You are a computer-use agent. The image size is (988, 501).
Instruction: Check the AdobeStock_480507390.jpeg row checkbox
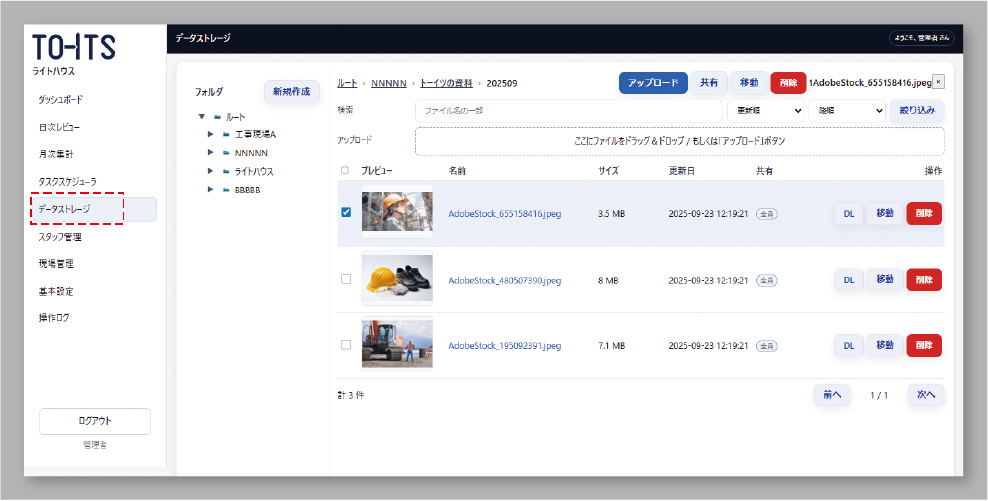(346, 279)
